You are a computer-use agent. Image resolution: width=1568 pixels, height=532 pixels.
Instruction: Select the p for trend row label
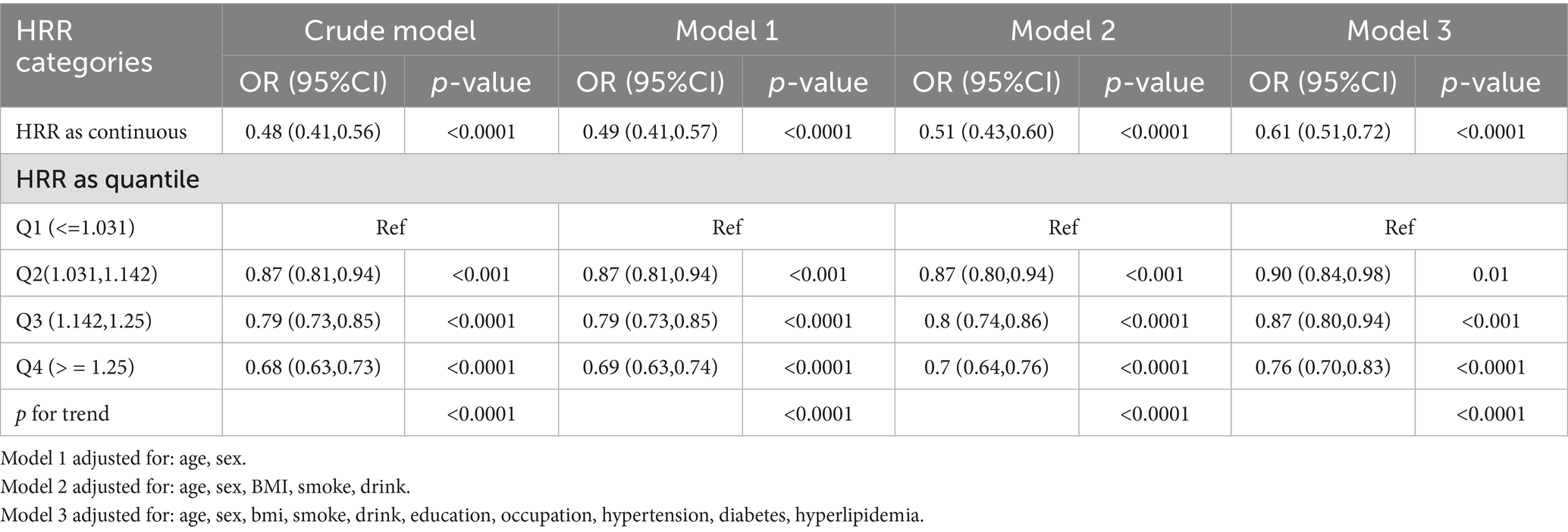(x=63, y=414)
